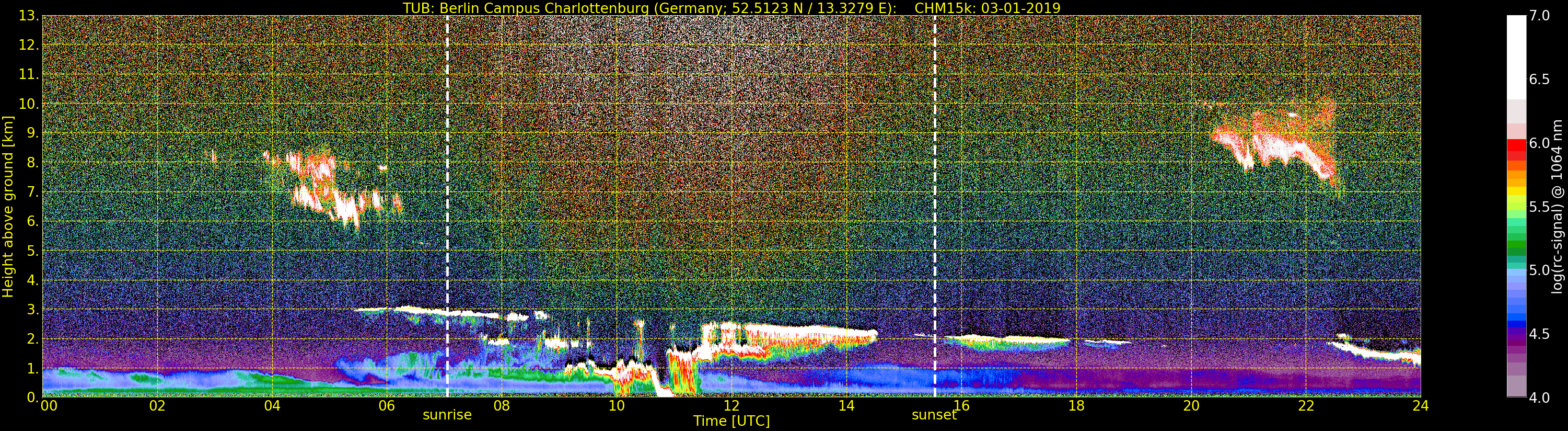Click the time axis tick label '04'
This screenshot has height=431, width=1568.
point(272,406)
